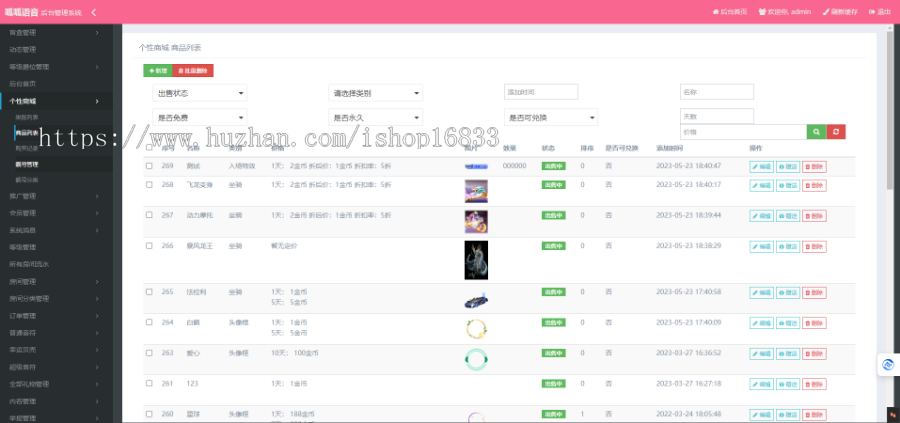Image resolution: width=900 pixels, height=423 pixels.
Task: Open the 是否免费 dropdown
Action: tap(200, 117)
